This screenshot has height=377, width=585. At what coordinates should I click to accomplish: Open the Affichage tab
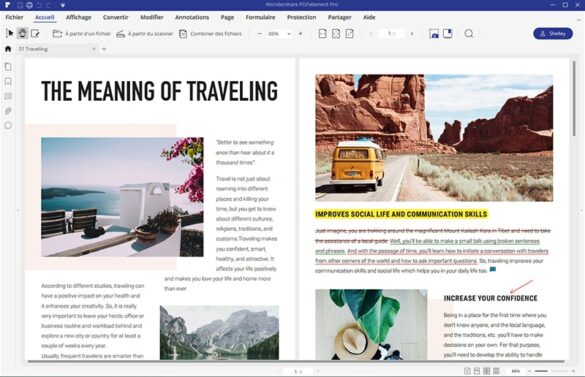pos(78,17)
